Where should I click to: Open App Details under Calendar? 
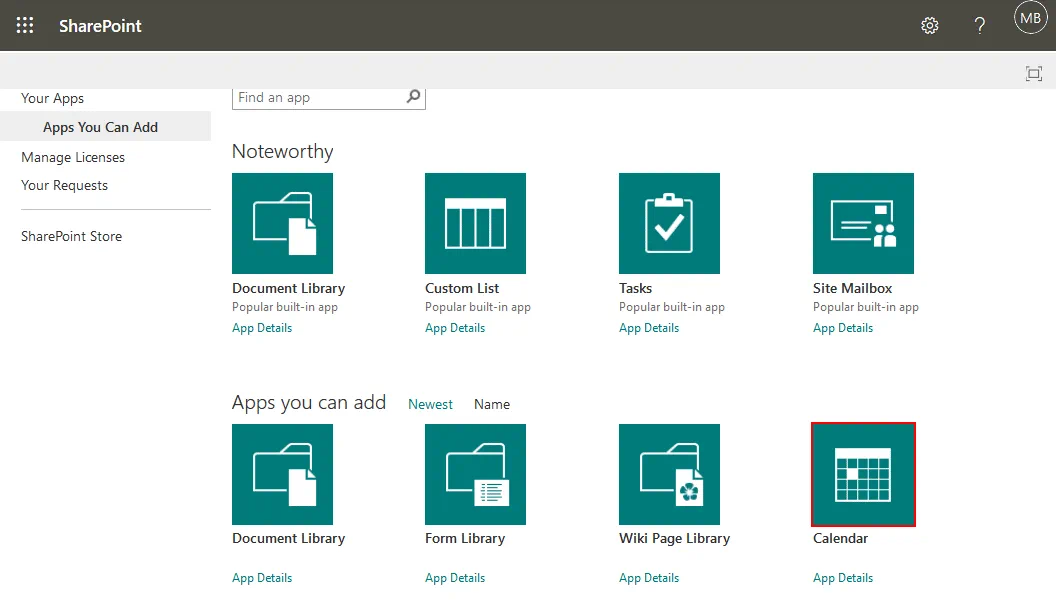[x=843, y=578]
